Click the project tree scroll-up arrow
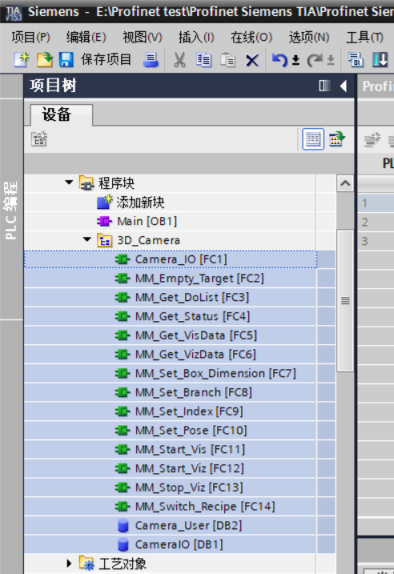Image resolution: width=394 pixels, height=574 pixels. pos(345,183)
